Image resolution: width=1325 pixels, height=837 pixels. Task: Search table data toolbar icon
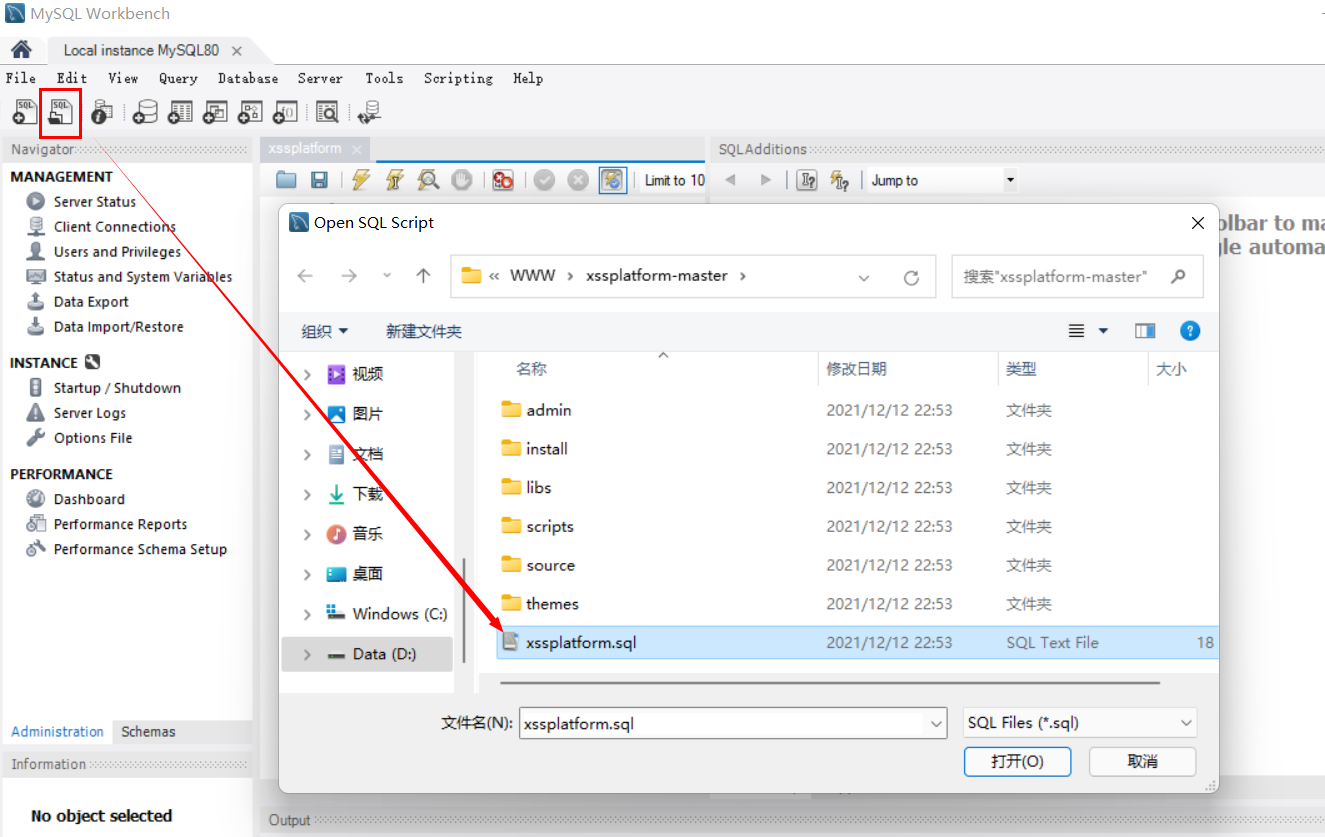pyautogui.click(x=327, y=112)
